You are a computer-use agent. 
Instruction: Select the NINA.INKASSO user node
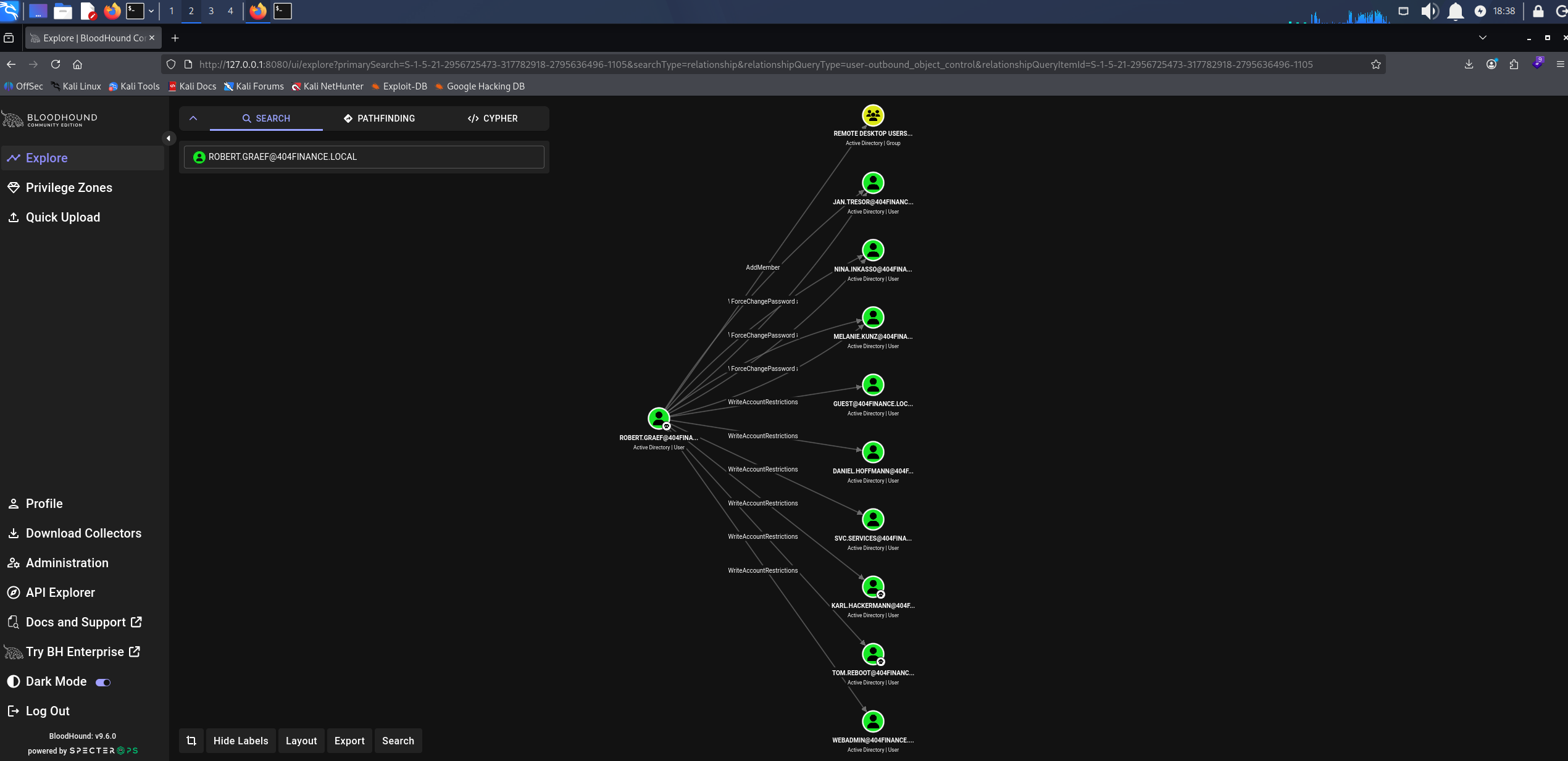click(873, 250)
